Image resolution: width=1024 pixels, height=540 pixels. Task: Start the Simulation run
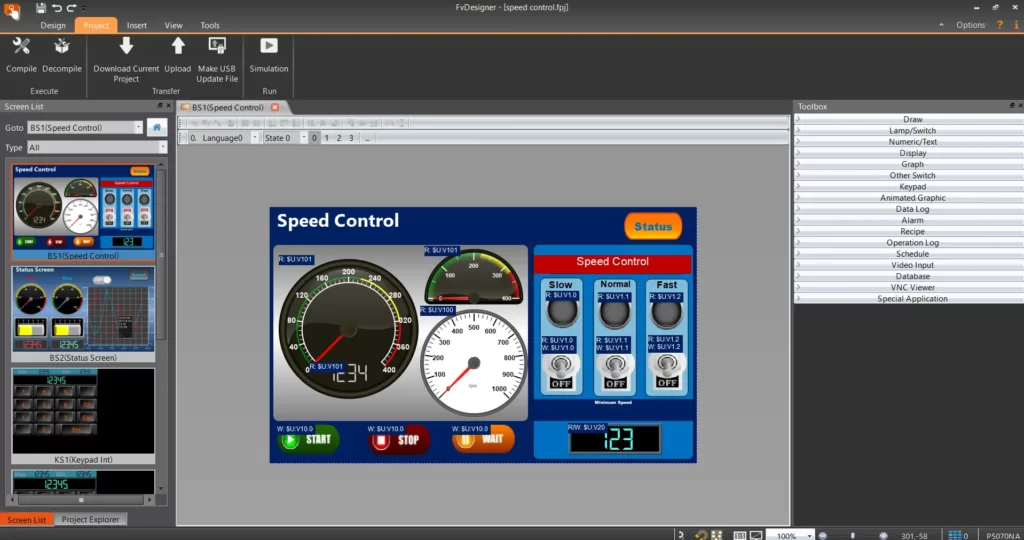(268, 46)
